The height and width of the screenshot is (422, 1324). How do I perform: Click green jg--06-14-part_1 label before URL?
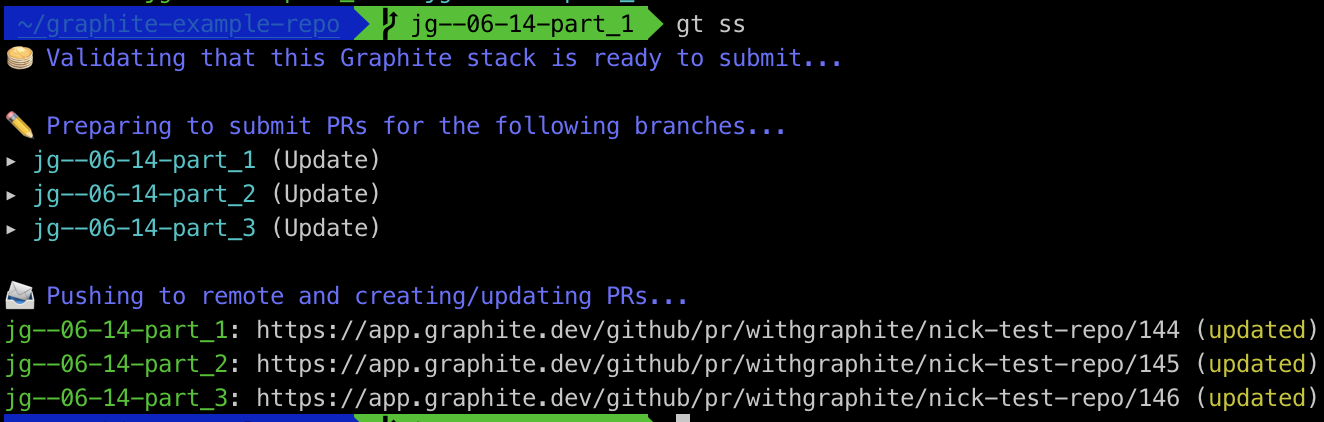click(x=116, y=330)
